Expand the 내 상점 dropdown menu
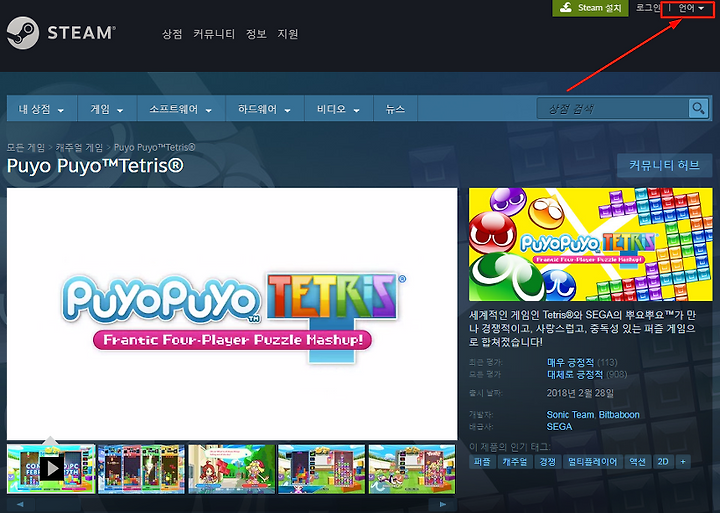The width and height of the screenshot is (720, 513). click(x=41, y=109)
